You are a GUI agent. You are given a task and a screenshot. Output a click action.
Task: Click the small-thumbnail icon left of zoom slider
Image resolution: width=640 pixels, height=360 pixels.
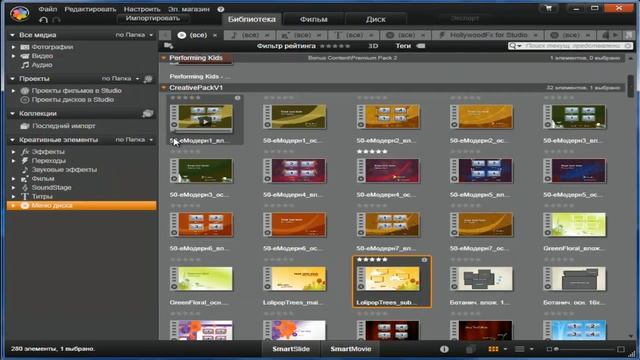tap(549, 349)
